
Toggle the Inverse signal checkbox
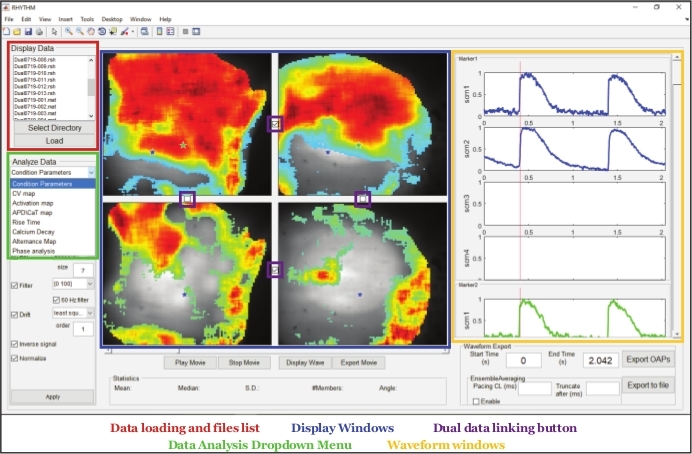click(15, 344)
